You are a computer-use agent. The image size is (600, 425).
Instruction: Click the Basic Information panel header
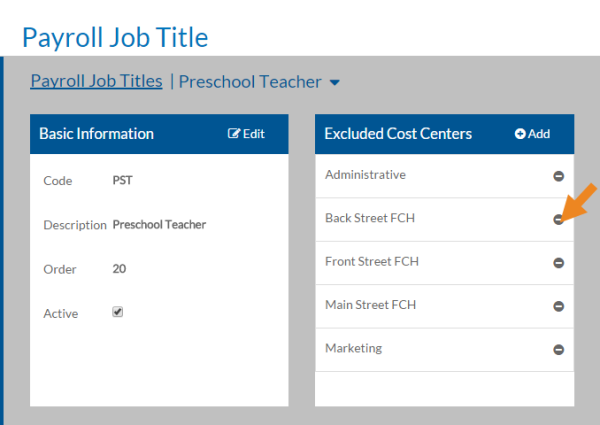[x=96, y=134]
